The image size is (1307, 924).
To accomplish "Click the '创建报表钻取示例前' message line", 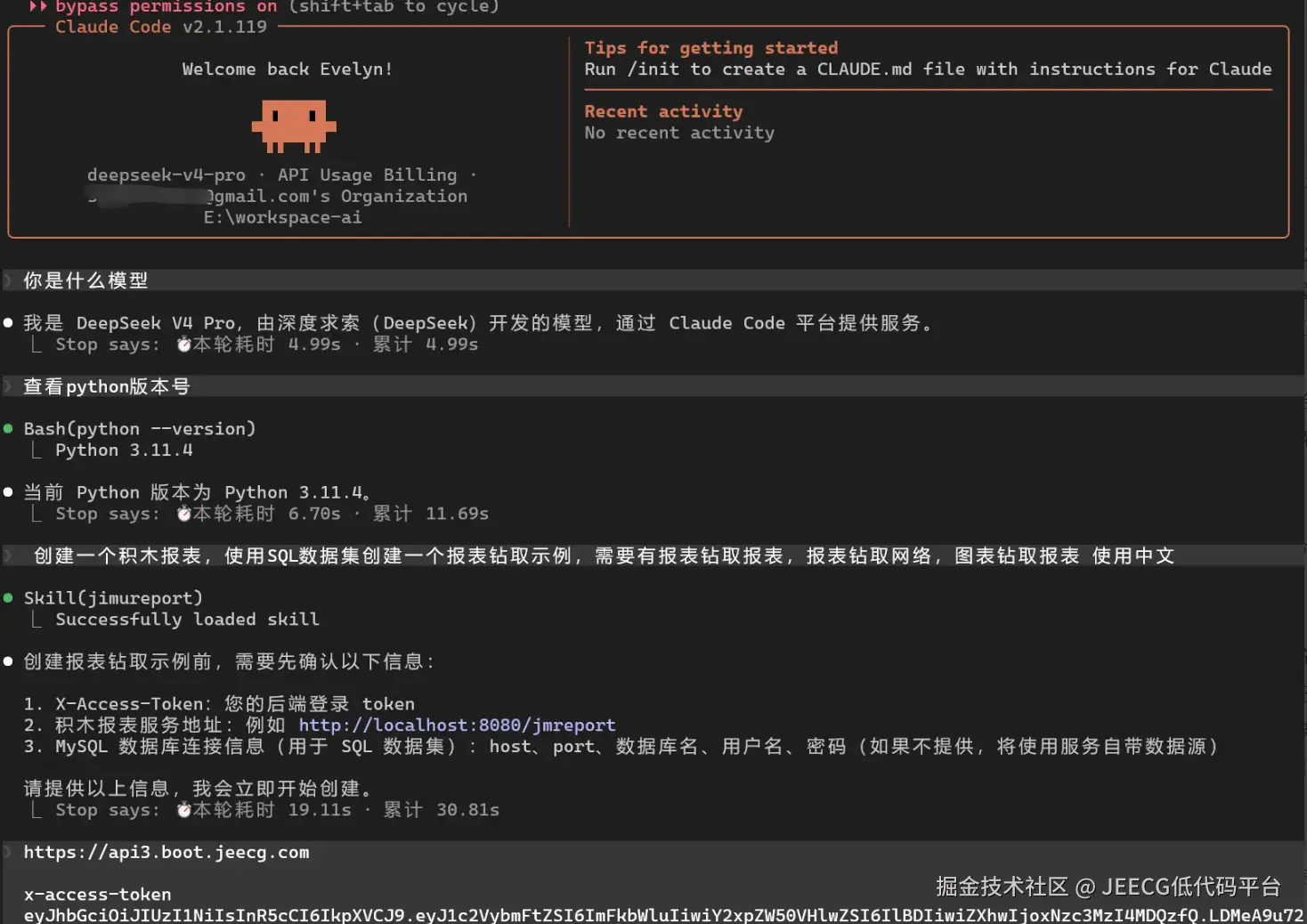I will [230, 661].
